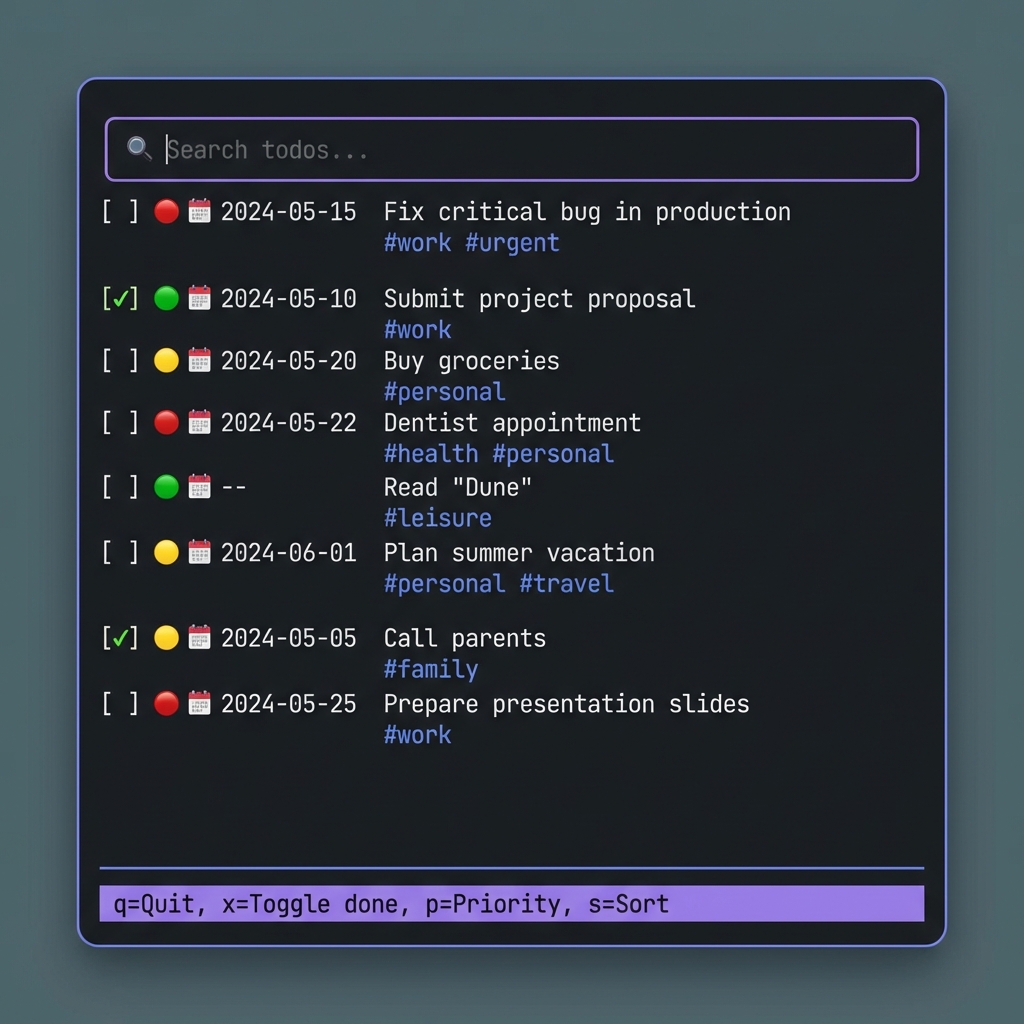This screenshot has width=1024, height=1024.
Task: Click green priority dot for Submit project proposal
Action: pos(167,298)
